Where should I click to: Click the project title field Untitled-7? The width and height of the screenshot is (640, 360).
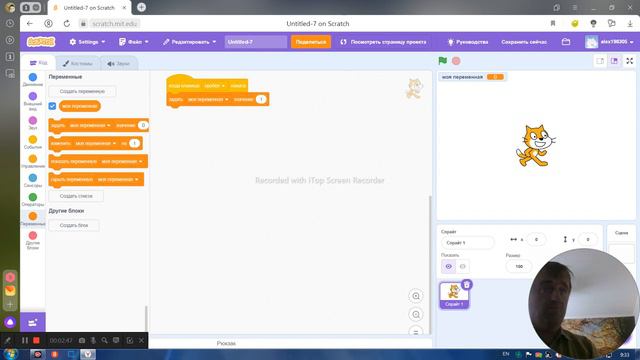point(256,42)
